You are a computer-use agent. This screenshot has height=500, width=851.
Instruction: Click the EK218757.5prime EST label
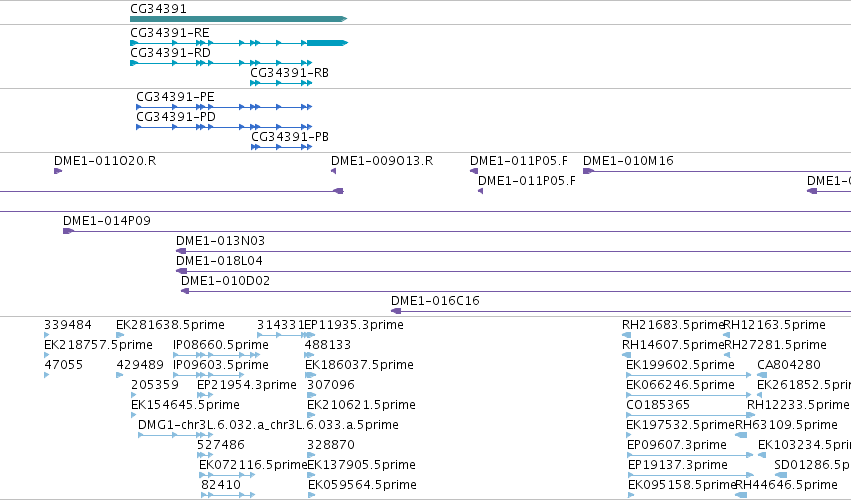[x=98, y=345]
